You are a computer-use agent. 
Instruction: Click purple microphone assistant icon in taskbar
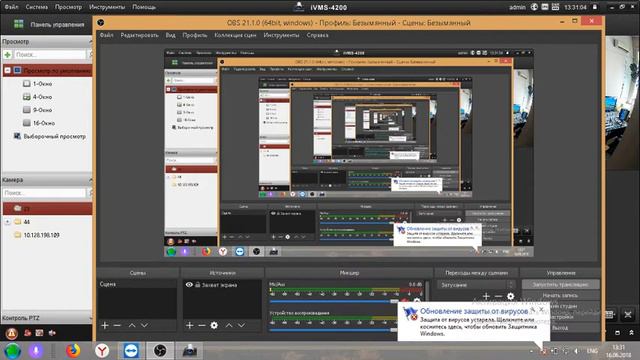[36, 351]
